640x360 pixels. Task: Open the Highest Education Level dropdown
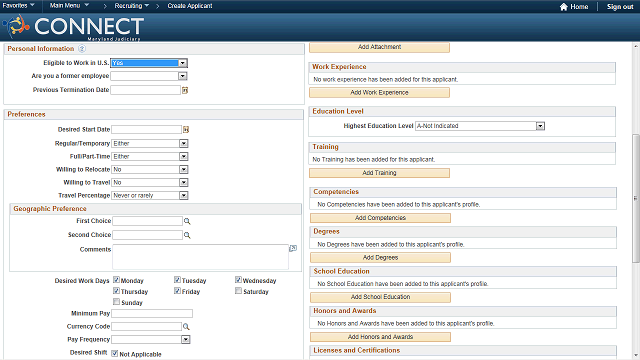(x=540, y=126)
